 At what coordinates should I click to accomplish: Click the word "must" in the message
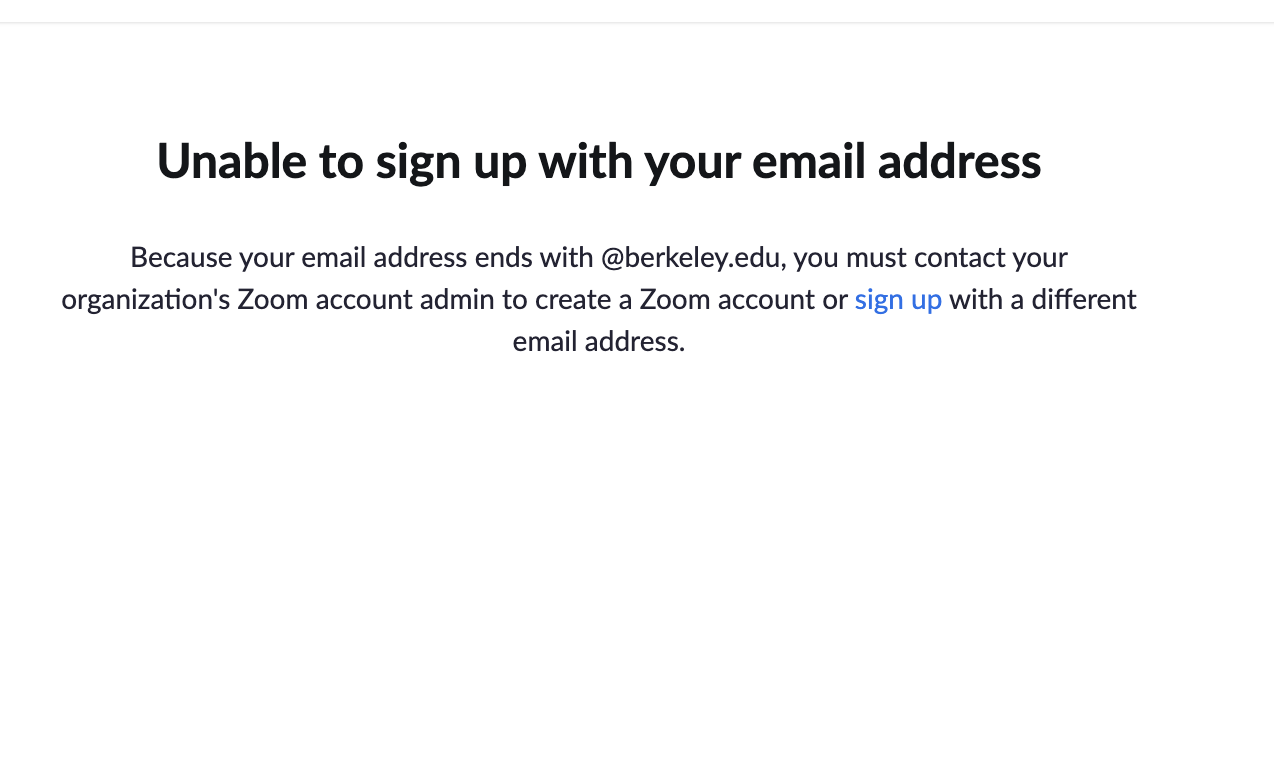[876, 258]
